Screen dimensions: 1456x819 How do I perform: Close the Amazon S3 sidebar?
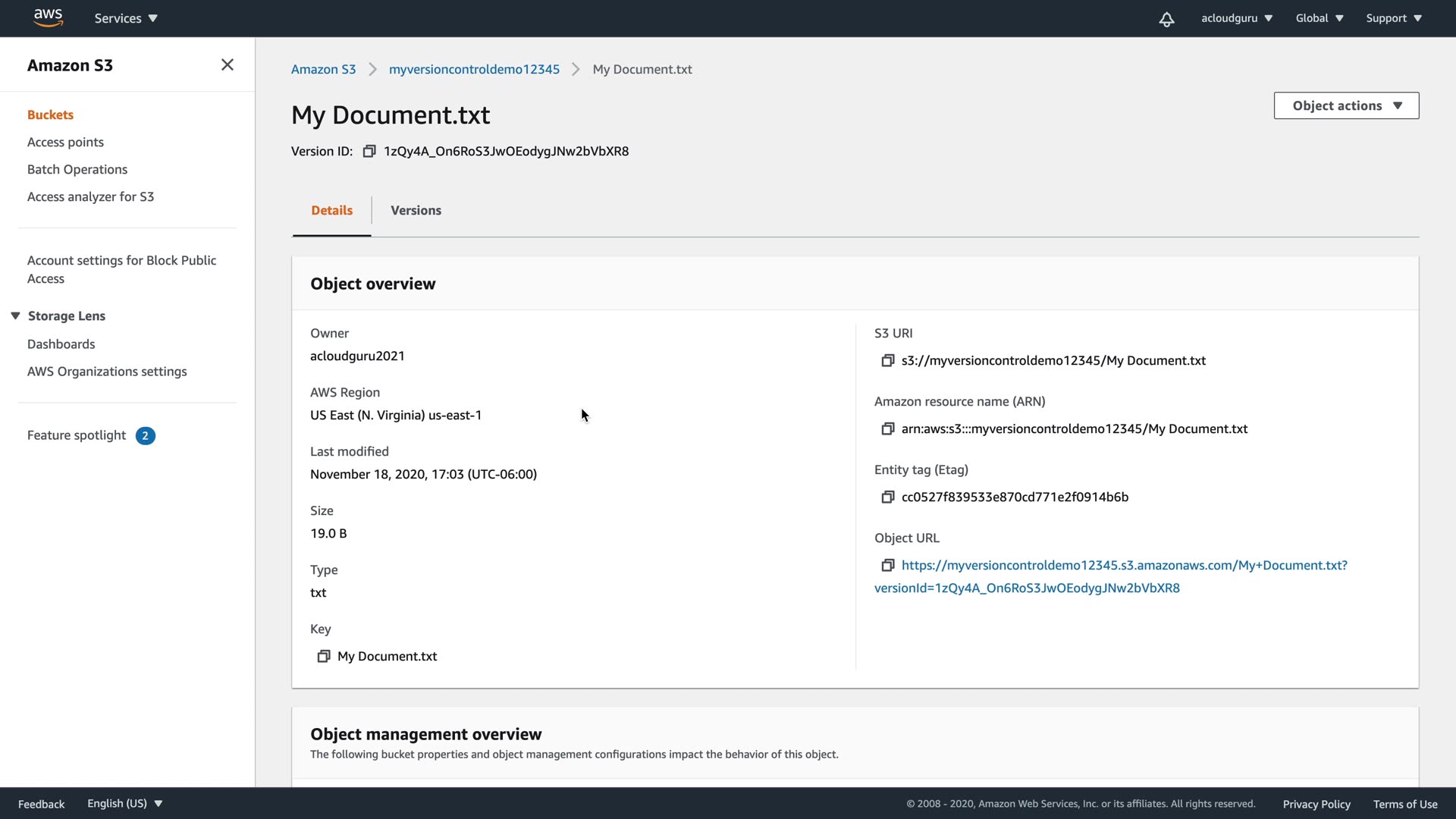[x=227, y=65]
